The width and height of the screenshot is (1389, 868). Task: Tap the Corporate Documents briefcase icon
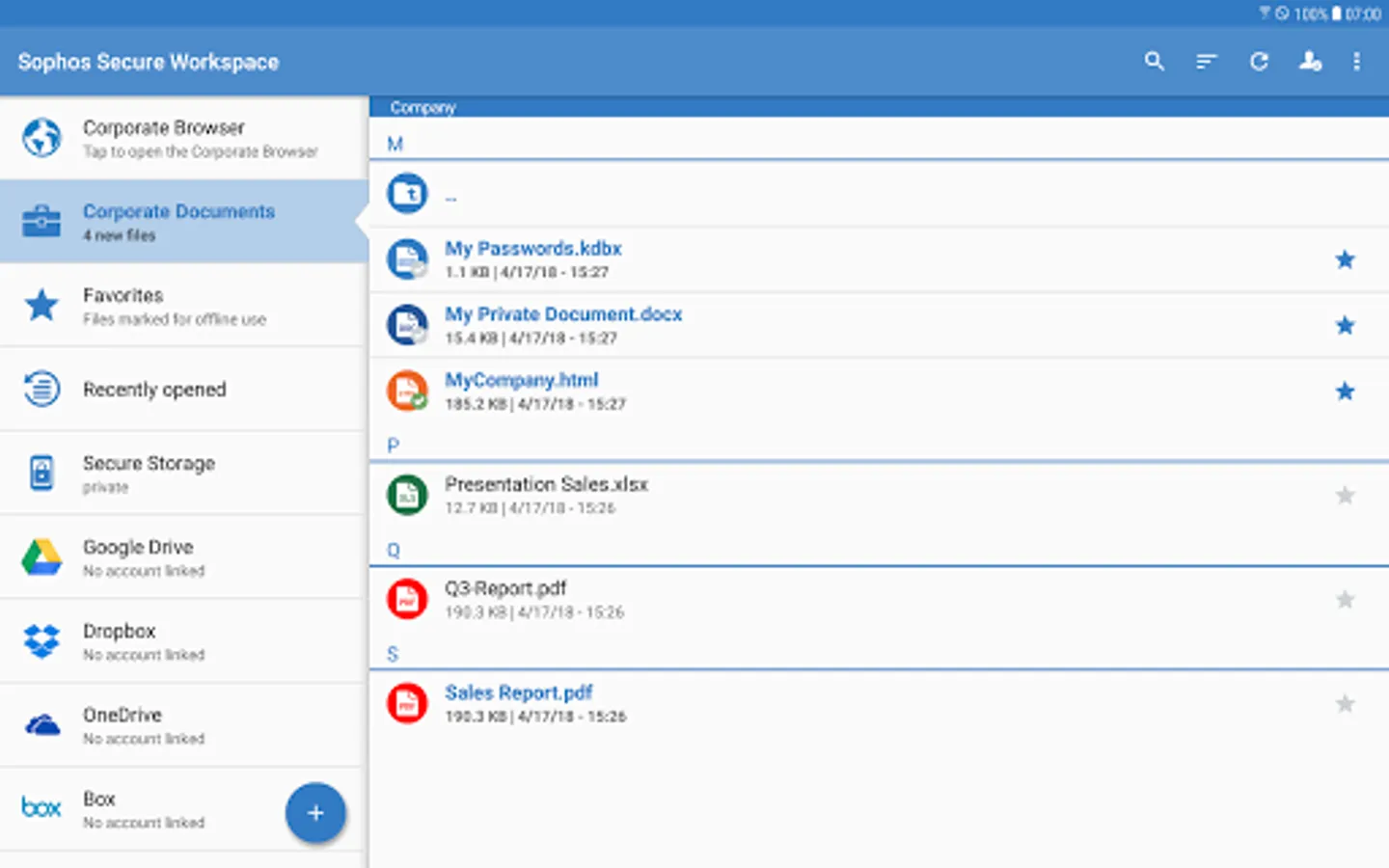pos(41,221)
